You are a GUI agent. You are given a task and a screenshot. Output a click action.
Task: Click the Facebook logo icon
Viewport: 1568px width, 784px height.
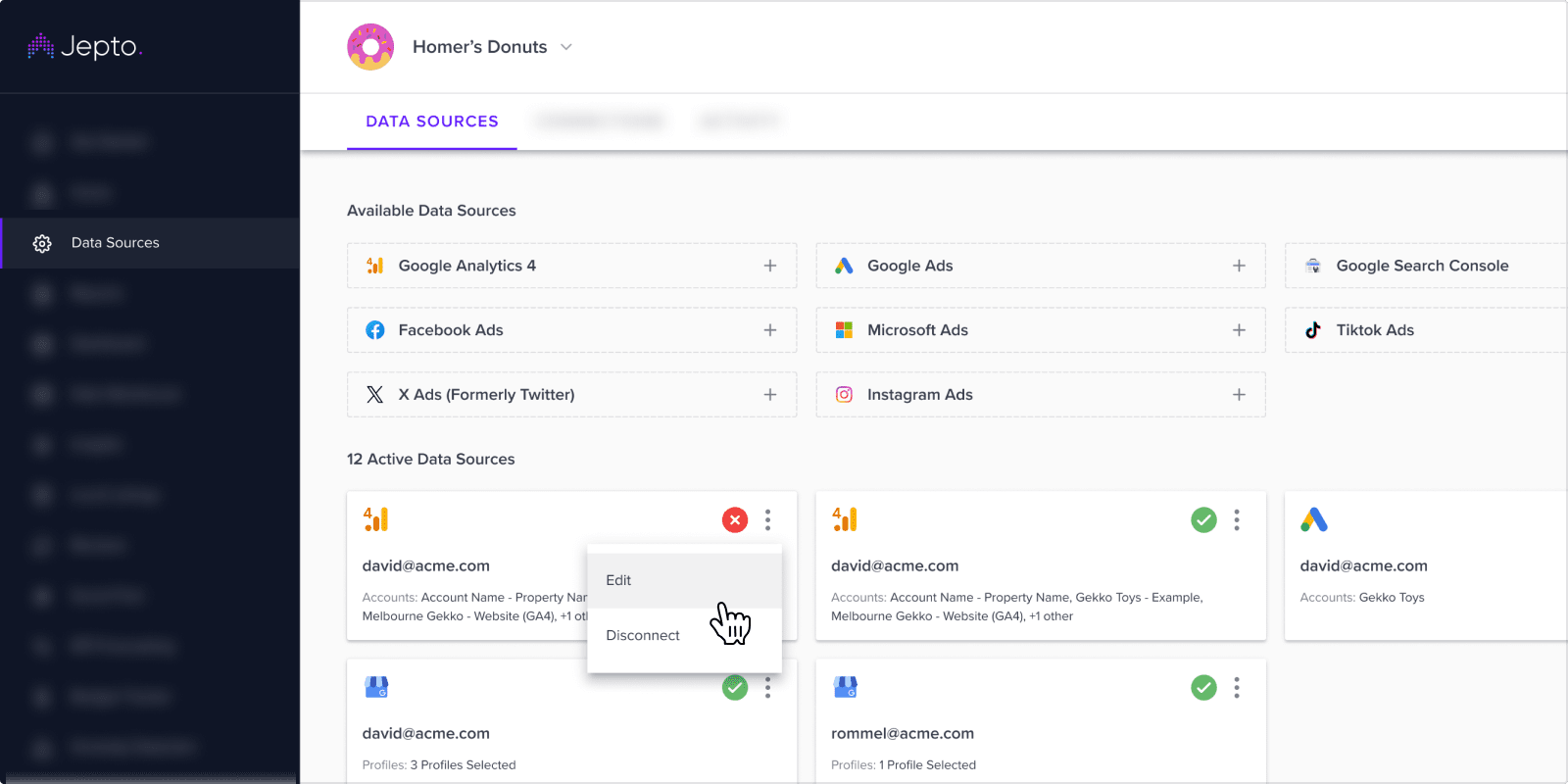coord(375,330)
